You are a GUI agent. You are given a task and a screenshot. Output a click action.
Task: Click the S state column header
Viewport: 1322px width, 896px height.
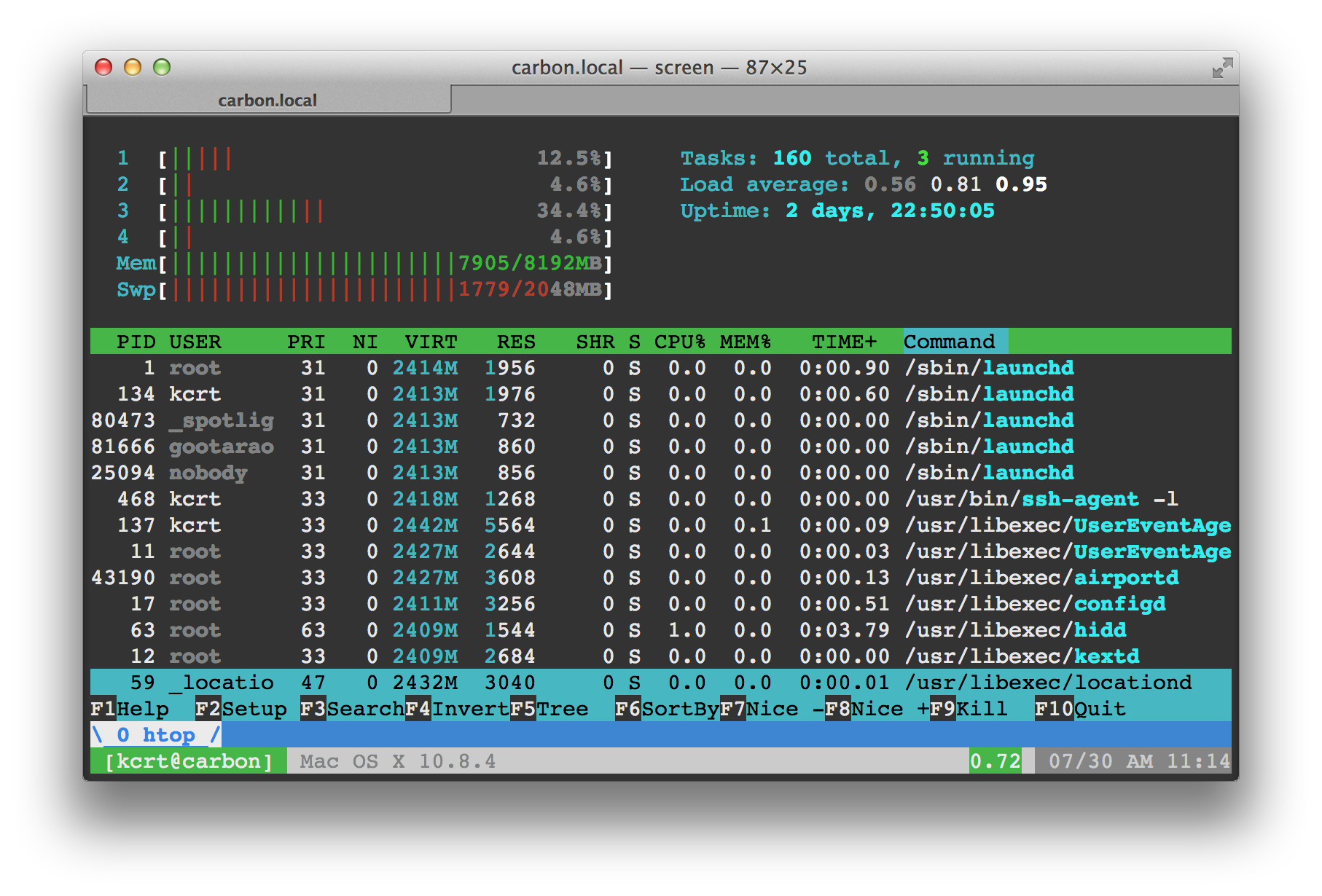pos(635,342)
